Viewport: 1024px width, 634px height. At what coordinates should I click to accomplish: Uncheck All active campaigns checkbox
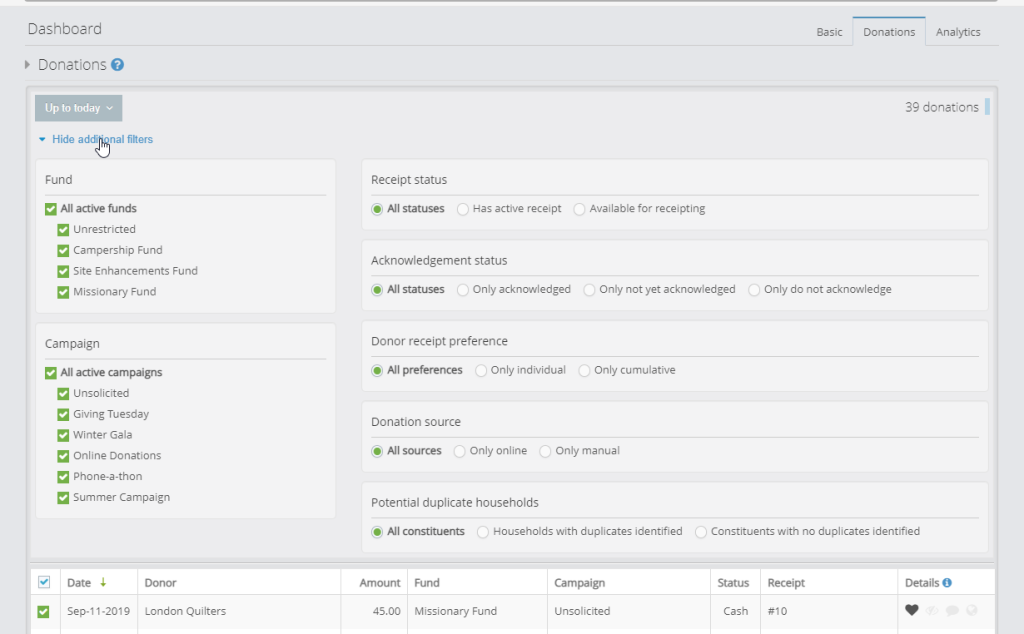(x=51, y=373)
